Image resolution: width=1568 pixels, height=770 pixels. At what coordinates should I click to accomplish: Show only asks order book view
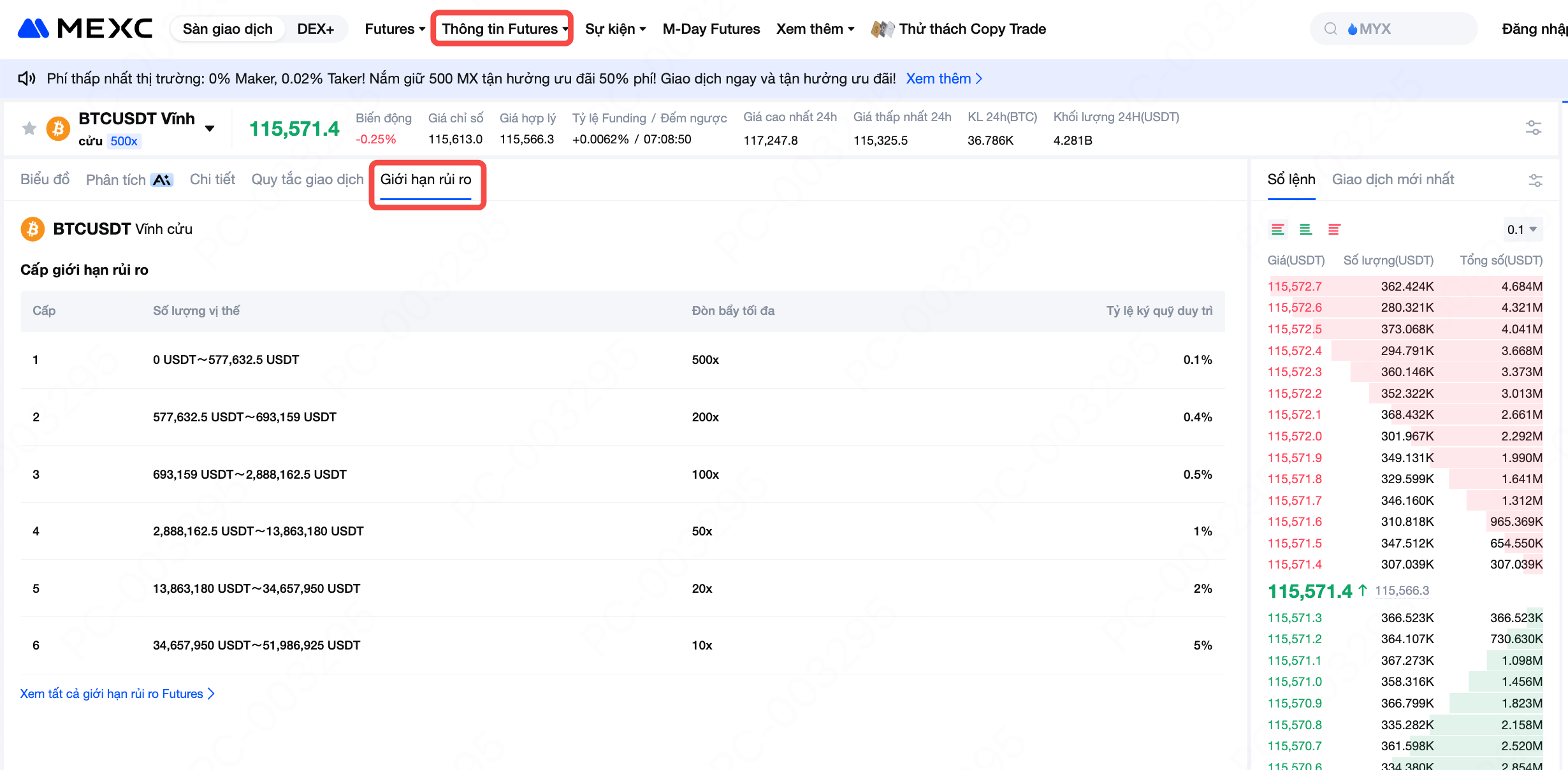tap(1333, 229)
